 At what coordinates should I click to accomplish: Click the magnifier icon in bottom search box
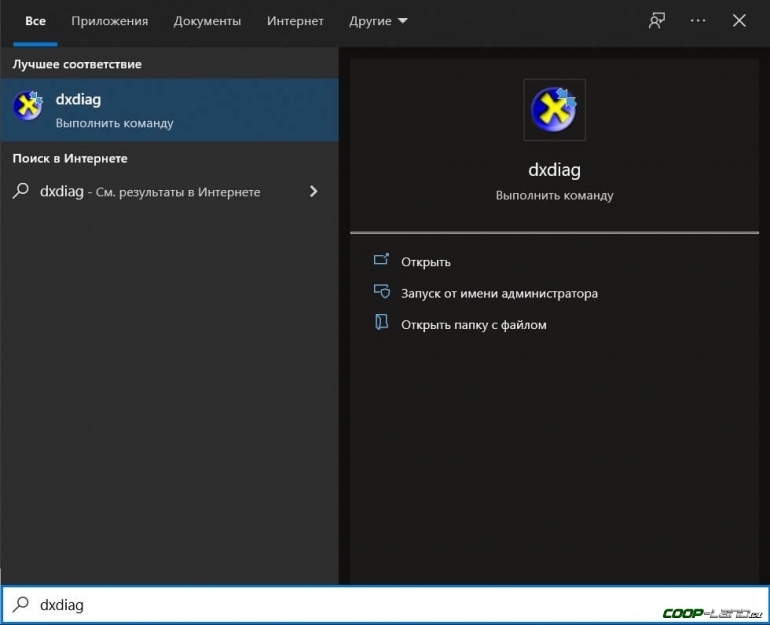(20, 605)
